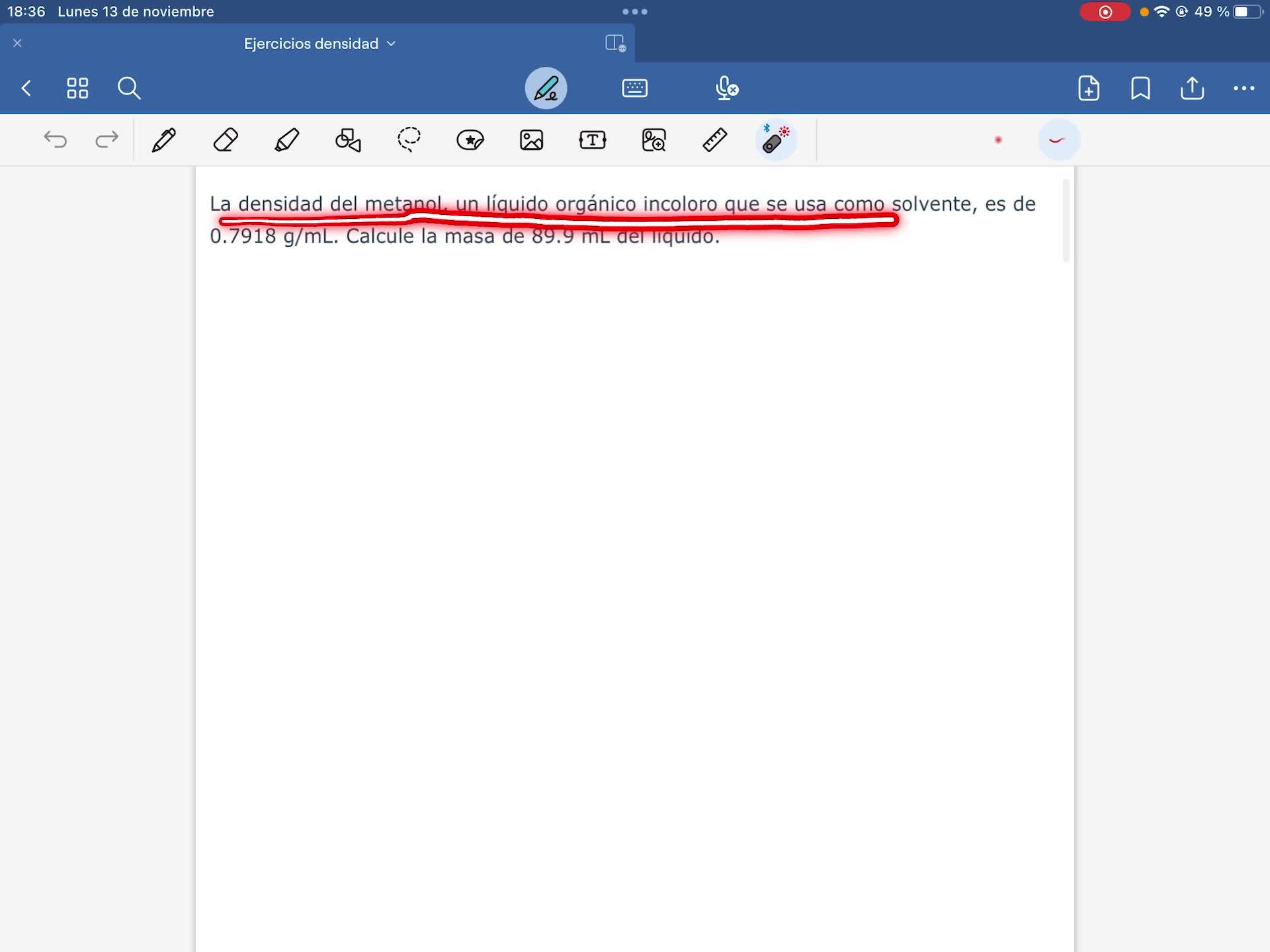Pick the red dot laser color
Viewport: 1270px width, 952px height.
998,139
